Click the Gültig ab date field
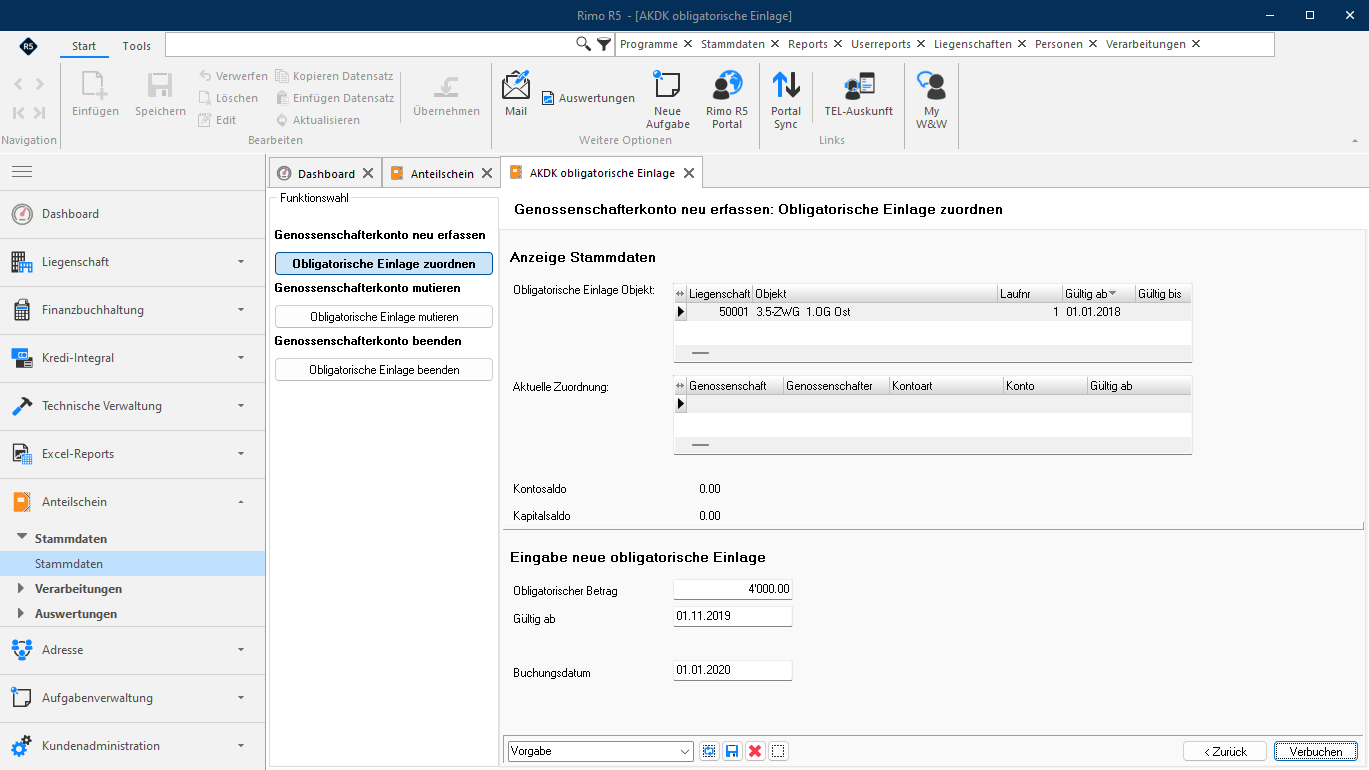This screenshot has width=1369, height=770. pyautogui.click(x=733, y=616)
